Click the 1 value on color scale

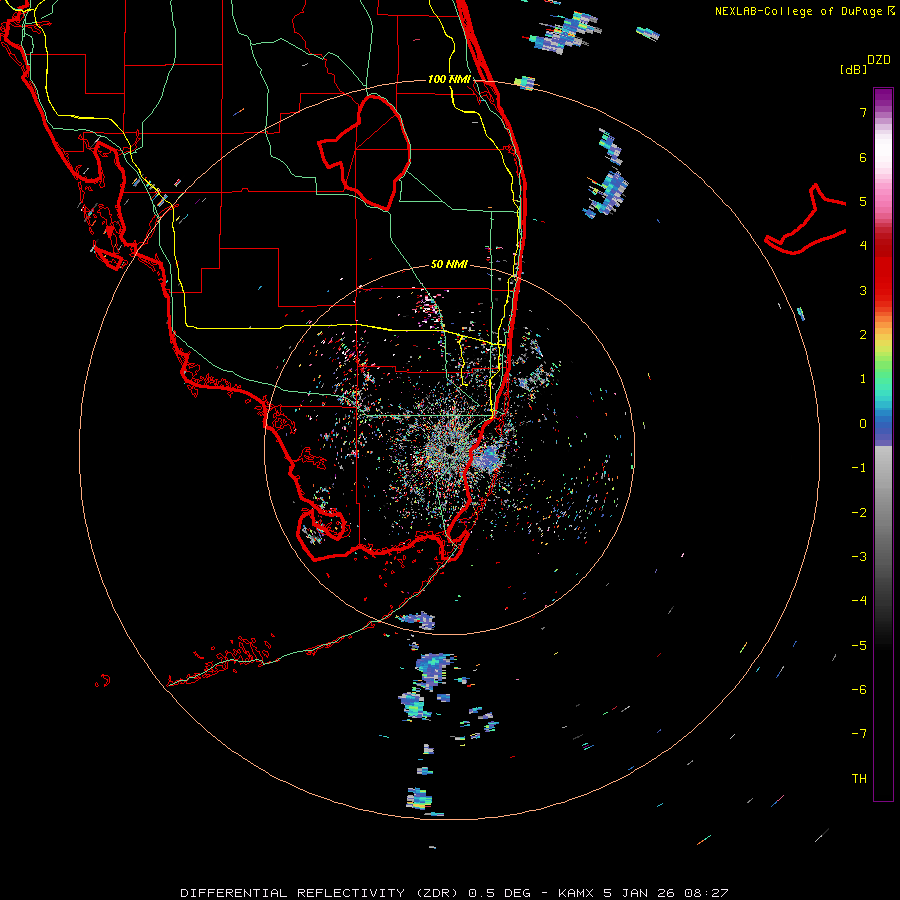862,379
